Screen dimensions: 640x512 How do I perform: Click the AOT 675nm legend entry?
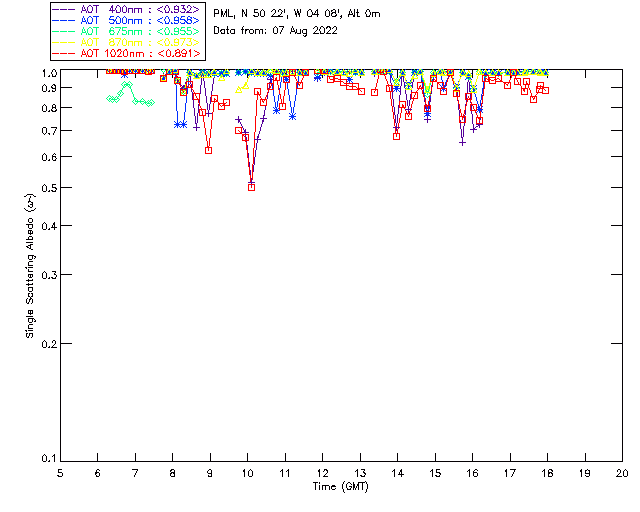[x=127, y=31]
